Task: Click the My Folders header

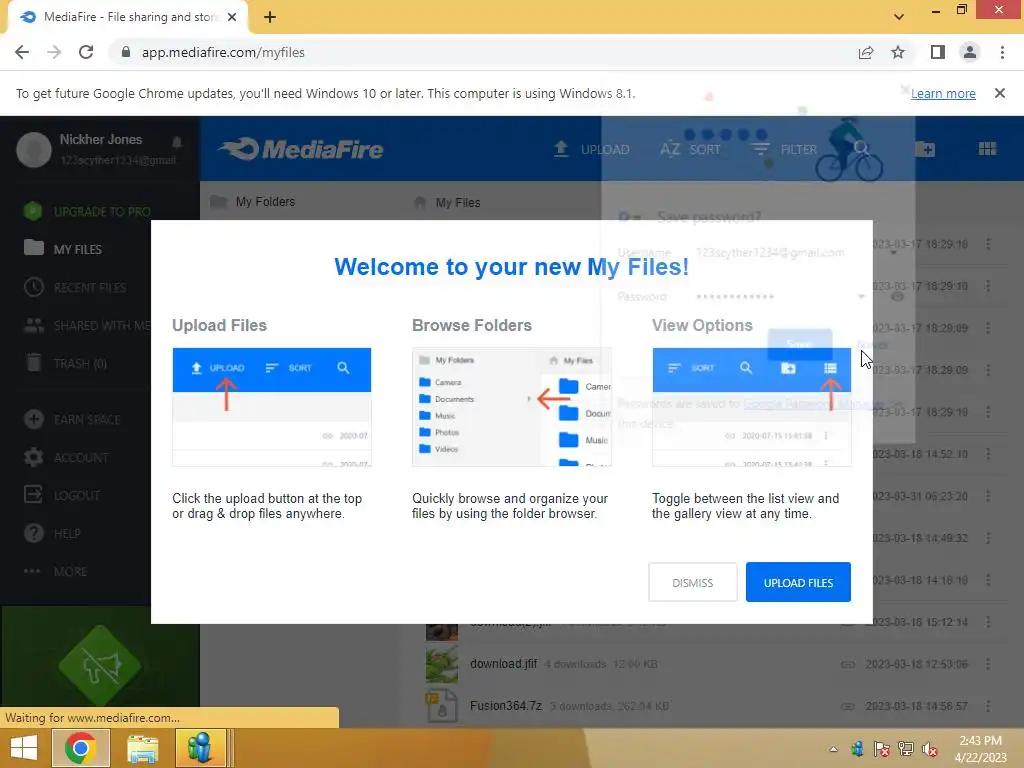Action: [x=253, y=202]
